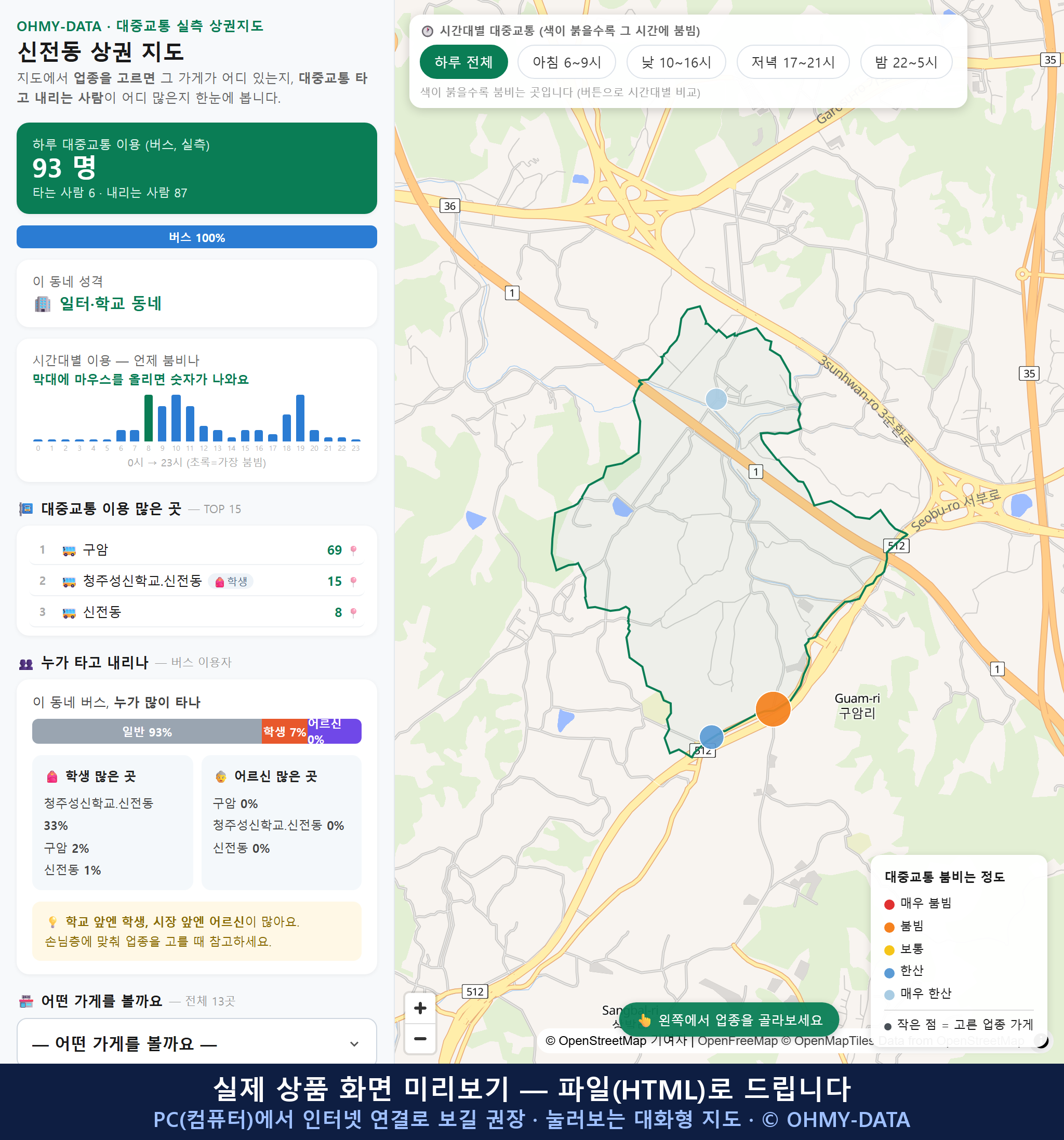Click the building icon beside 일터·학교 동네
The width and height of the screenshot is (1064, 1140).
pos(43,303)
